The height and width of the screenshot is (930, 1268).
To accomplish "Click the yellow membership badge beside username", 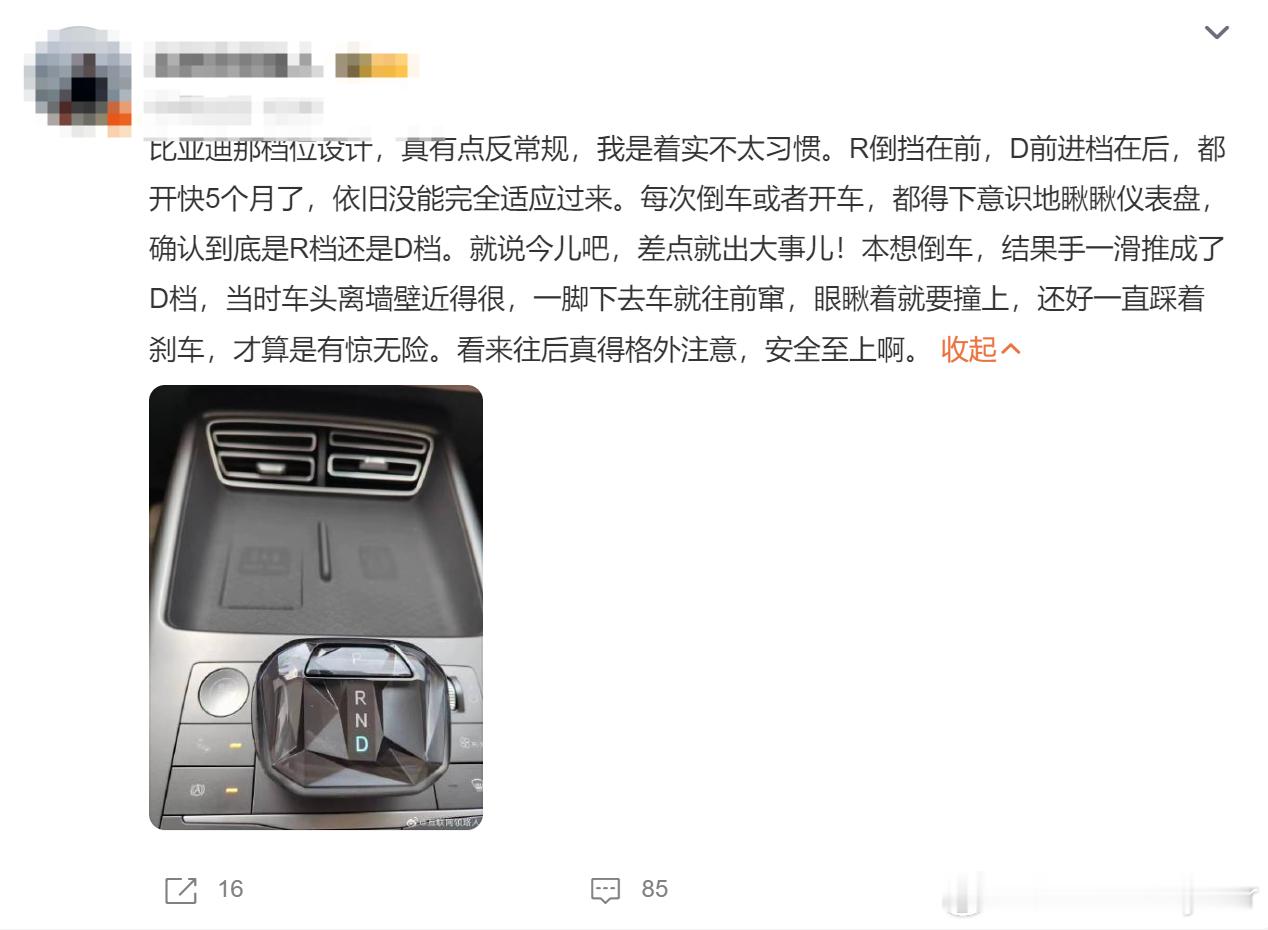I will pos(372,65).
